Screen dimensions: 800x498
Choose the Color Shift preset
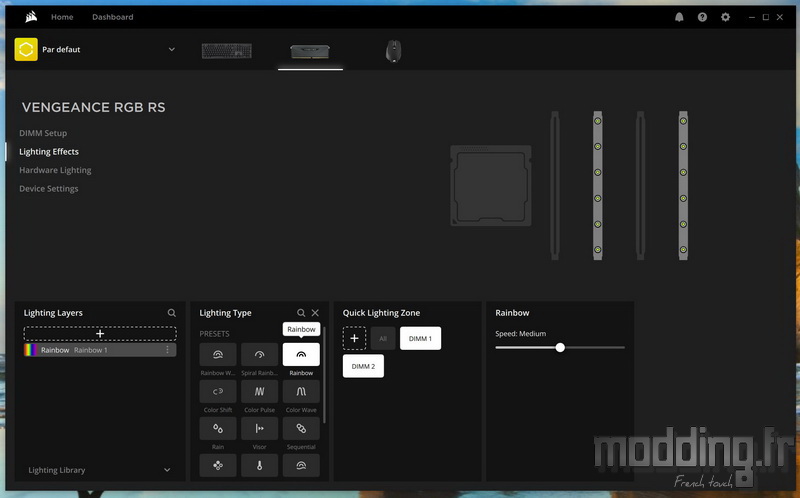[x=218, y=391]
